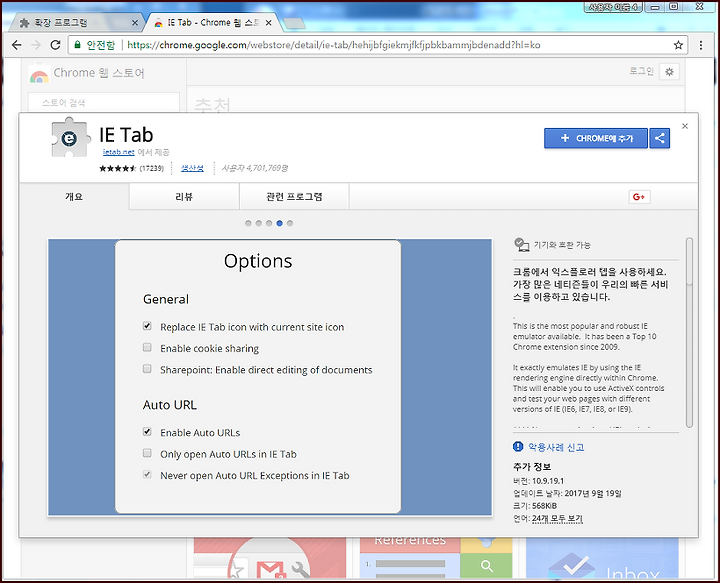Click the browser forward arrow

tap(36, 45)
